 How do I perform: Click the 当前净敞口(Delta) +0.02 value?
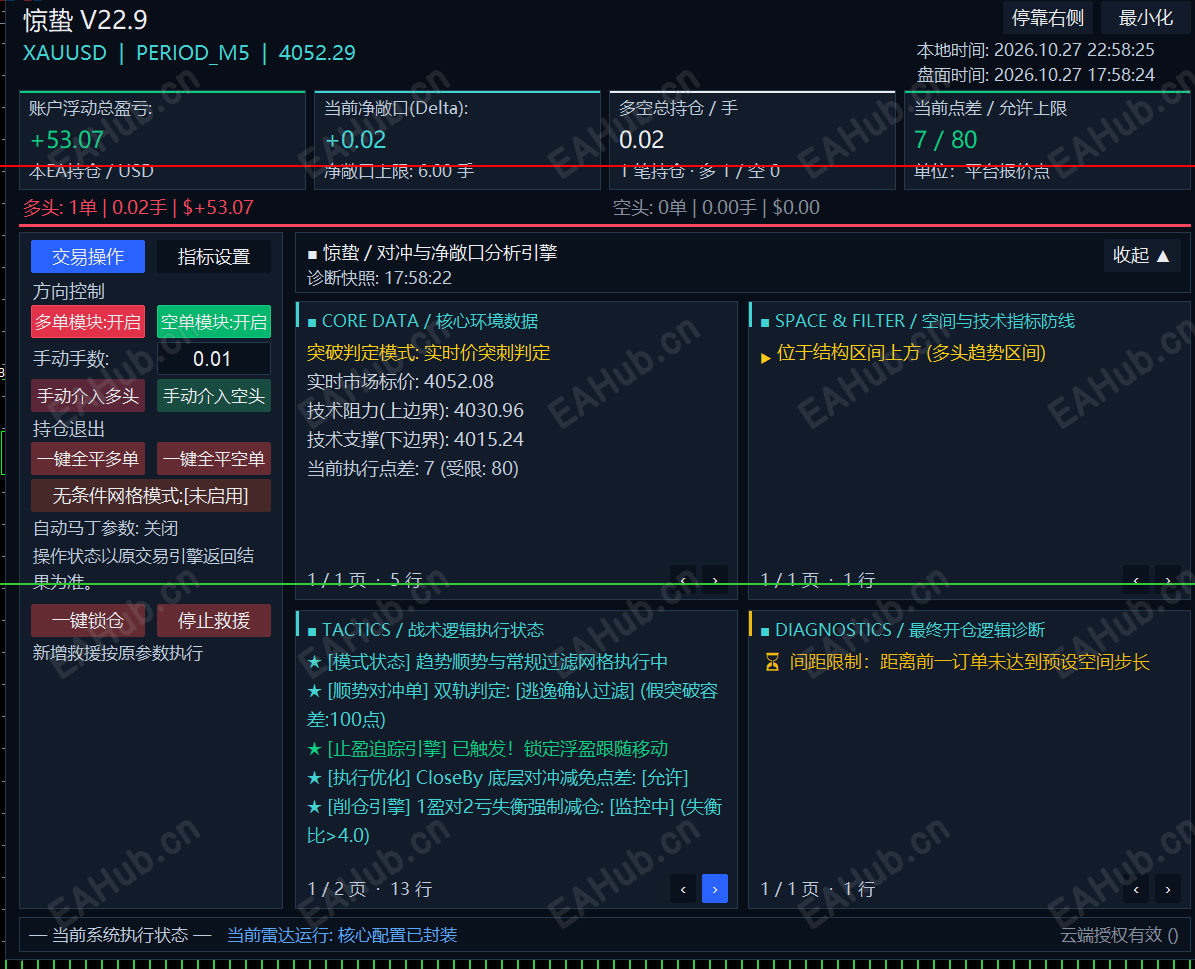(x=355, y=140)
